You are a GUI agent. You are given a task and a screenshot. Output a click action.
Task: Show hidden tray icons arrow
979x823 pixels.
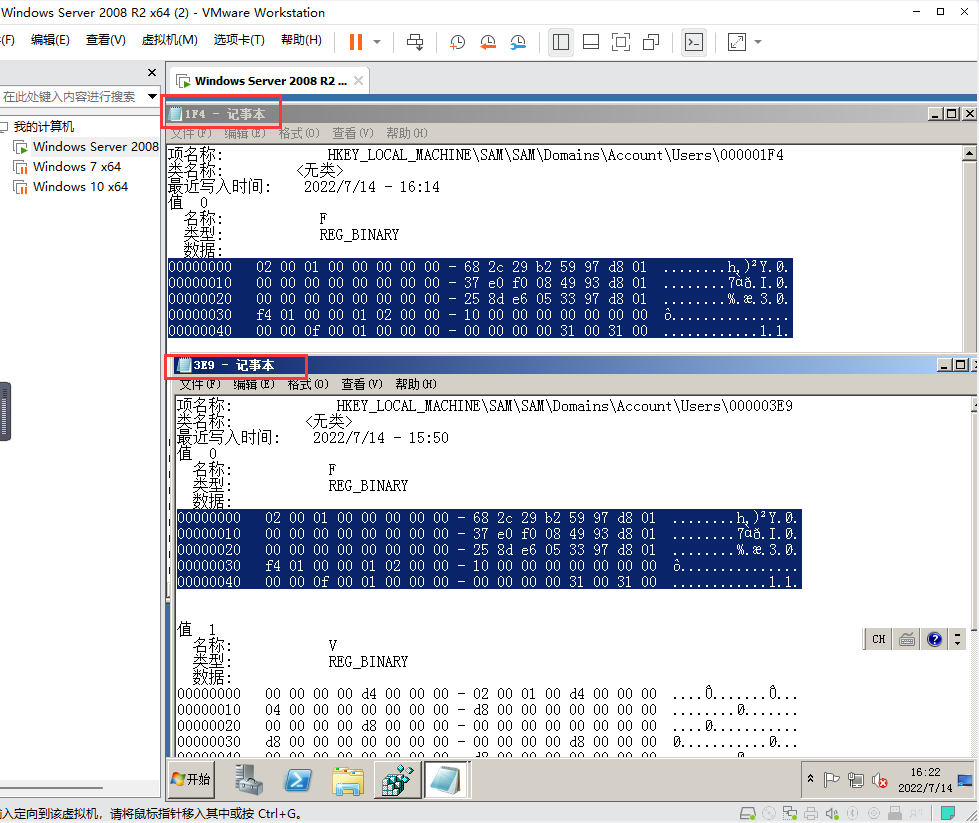[810, 779]
